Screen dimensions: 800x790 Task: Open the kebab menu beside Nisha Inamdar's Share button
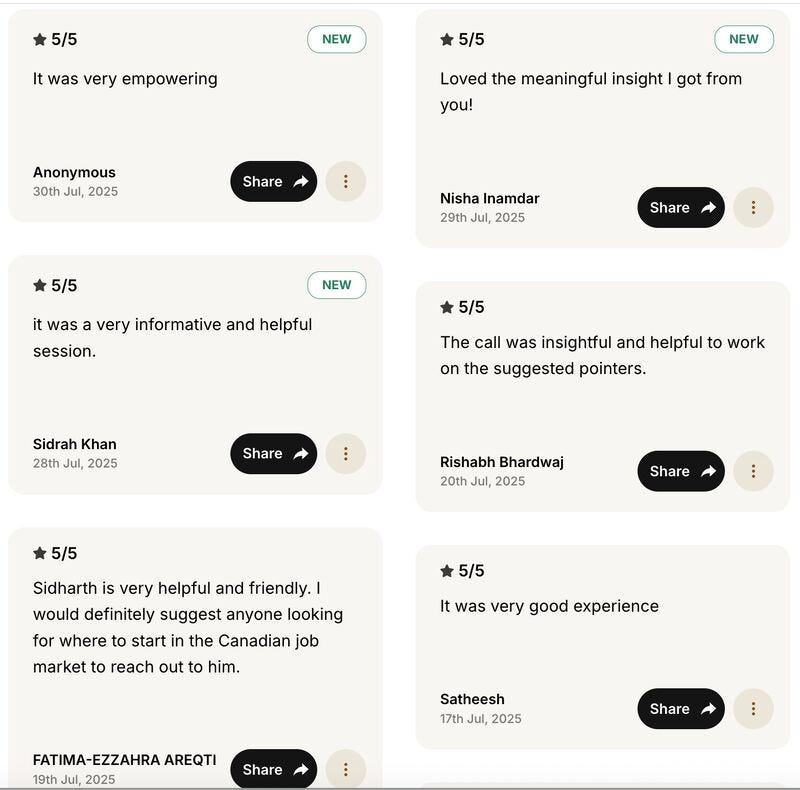coord(753,207)
